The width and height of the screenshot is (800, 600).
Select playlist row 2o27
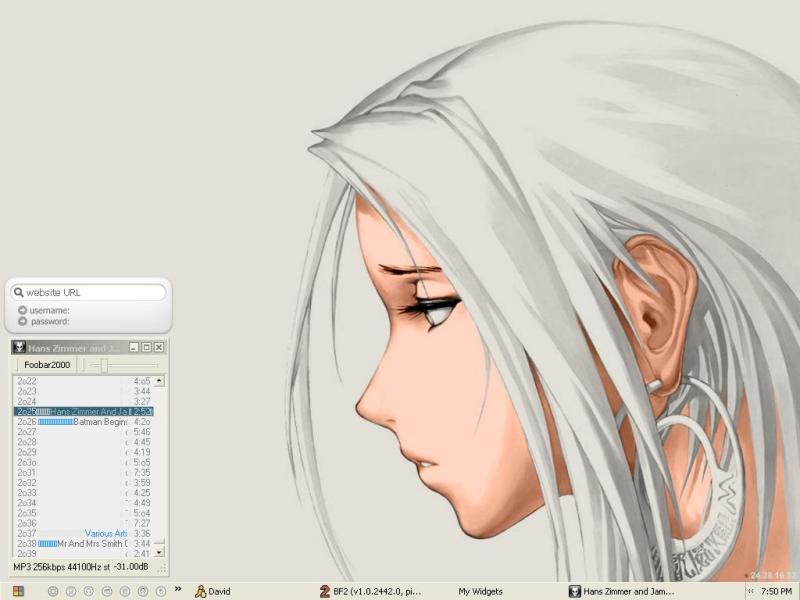click(84, 432)
